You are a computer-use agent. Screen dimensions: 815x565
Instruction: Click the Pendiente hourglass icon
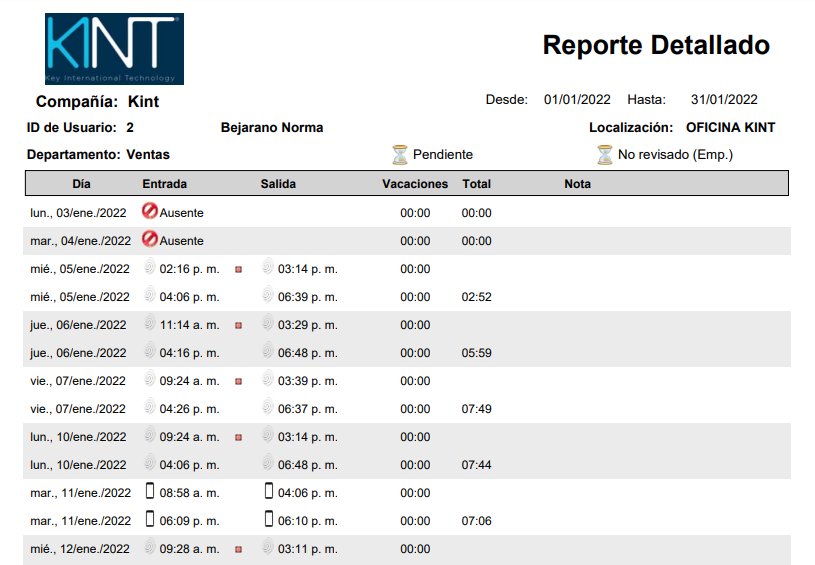click(x=400, y=155)
